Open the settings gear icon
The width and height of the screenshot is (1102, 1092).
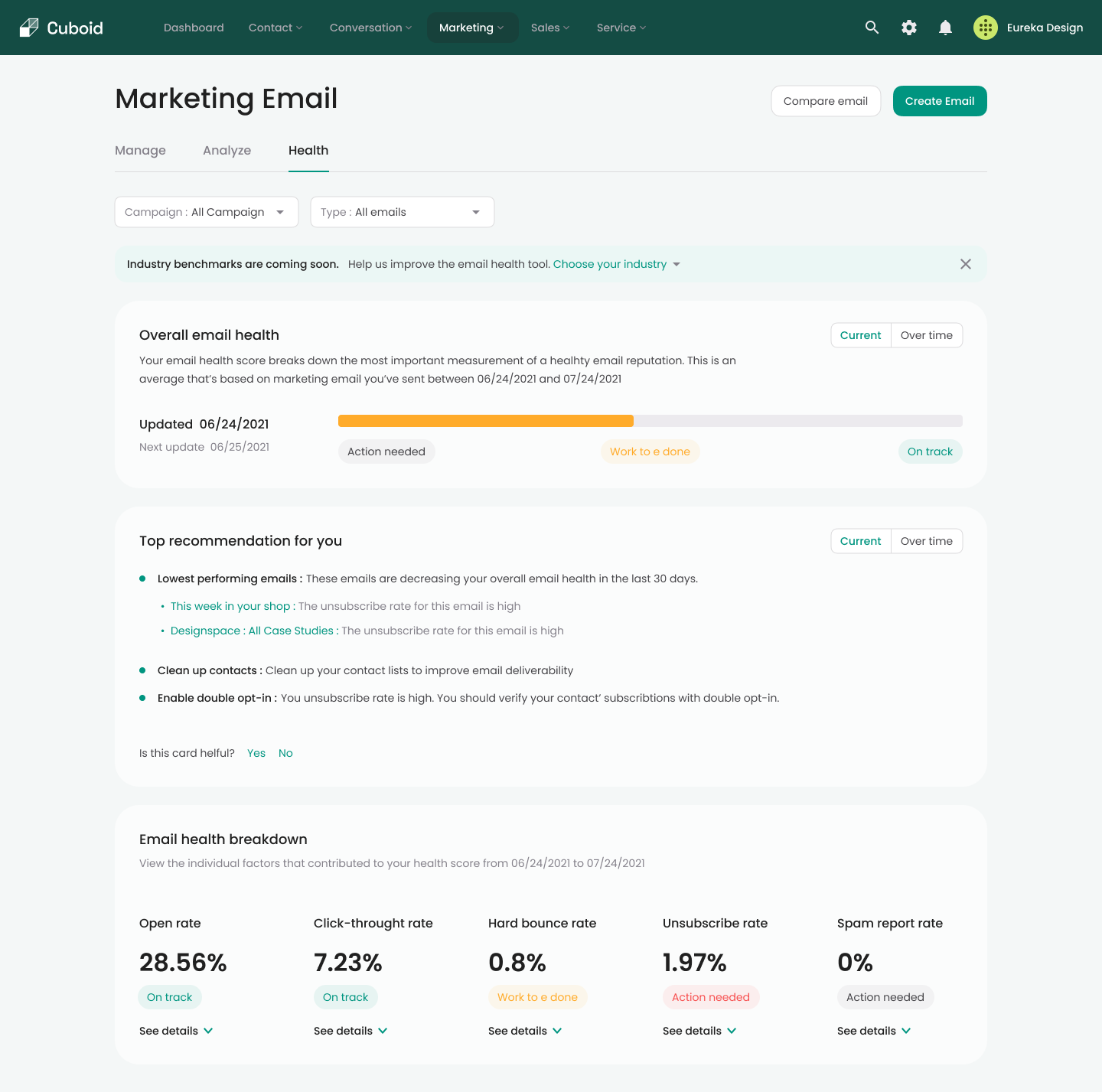(908, 27)
